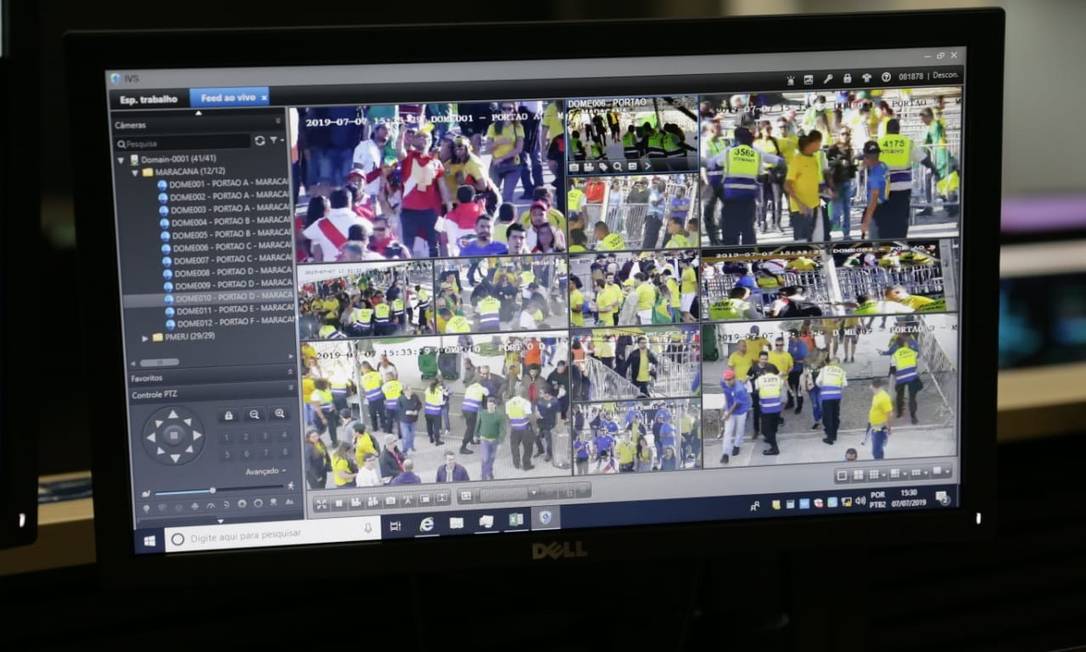
Task: Open the lock icon in top bar
Action: [x=847, y=77]
